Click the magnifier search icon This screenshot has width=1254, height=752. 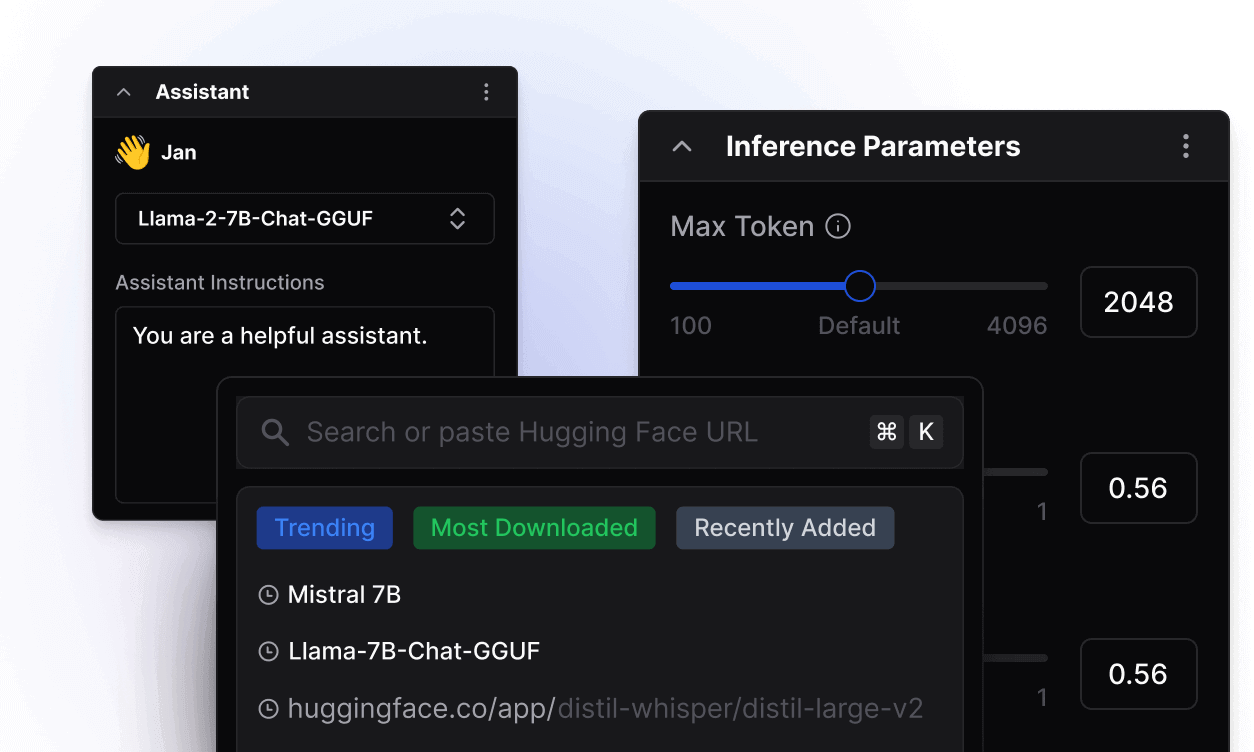coord(275,432)
